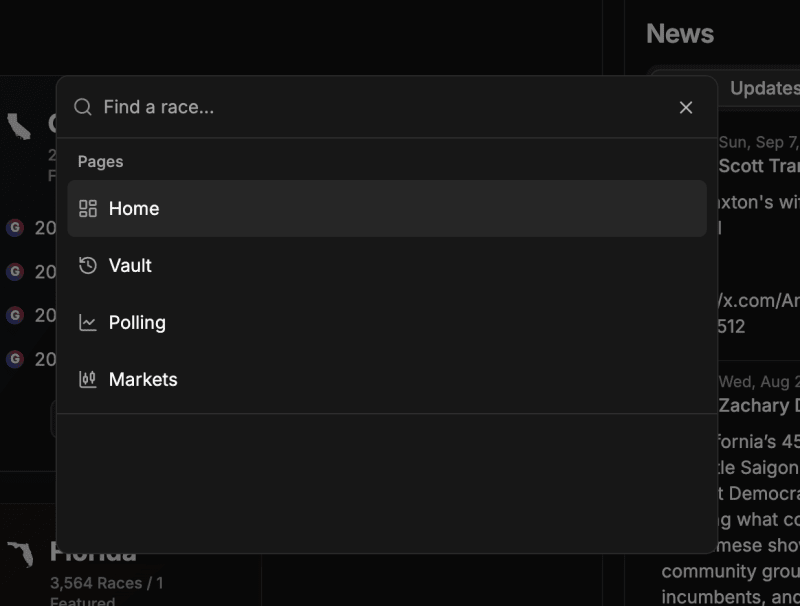This screenshot has width=800, height=606.
Task: Click inside the Find a race search field
Action: click(x=300, y=106)
